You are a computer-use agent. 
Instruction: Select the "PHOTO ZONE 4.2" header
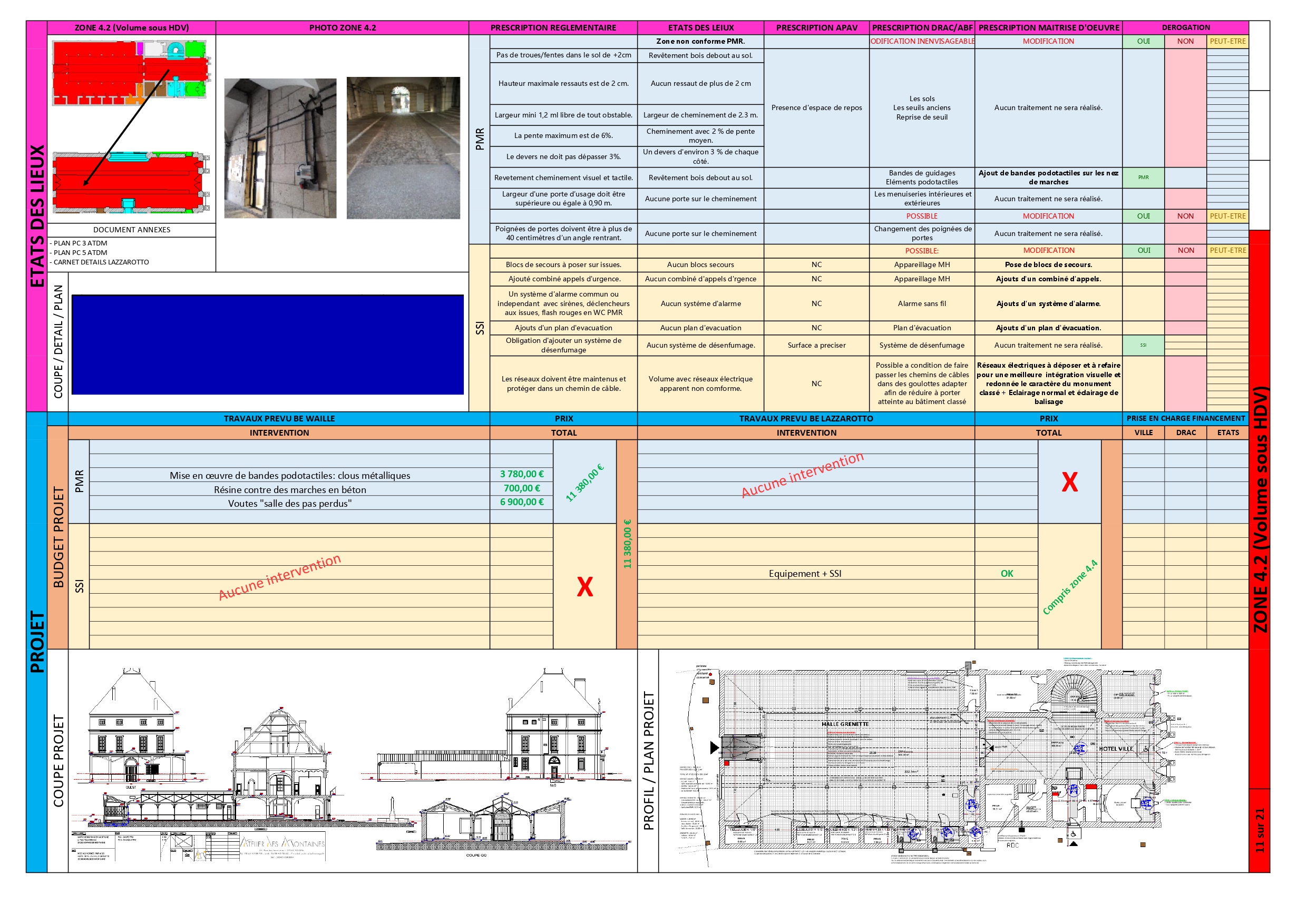tap(342, 27)
